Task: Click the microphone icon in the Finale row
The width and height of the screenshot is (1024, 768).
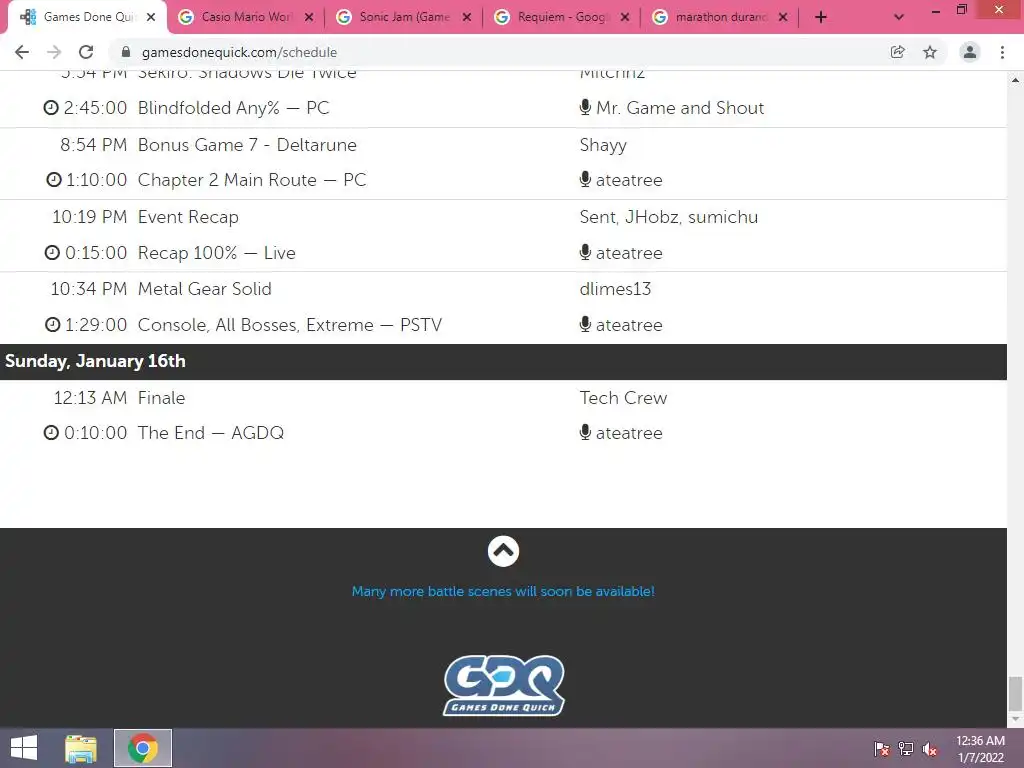Action: [585, 432]
